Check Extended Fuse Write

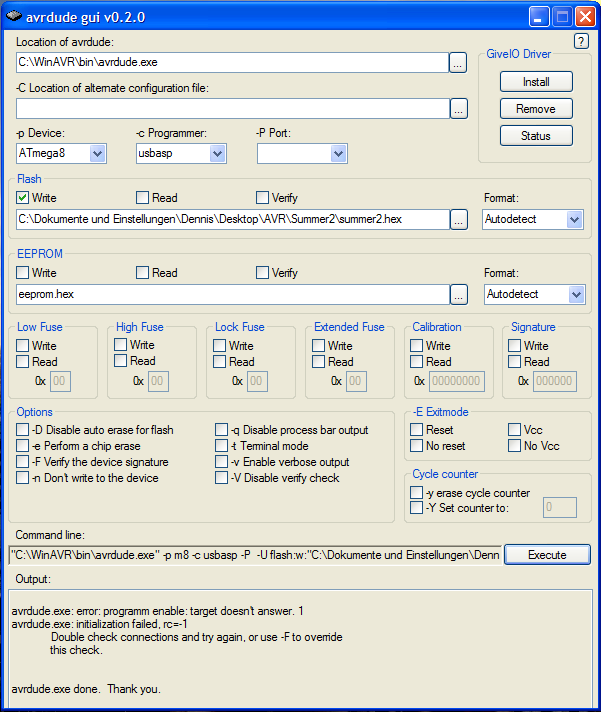pos(318,346)
